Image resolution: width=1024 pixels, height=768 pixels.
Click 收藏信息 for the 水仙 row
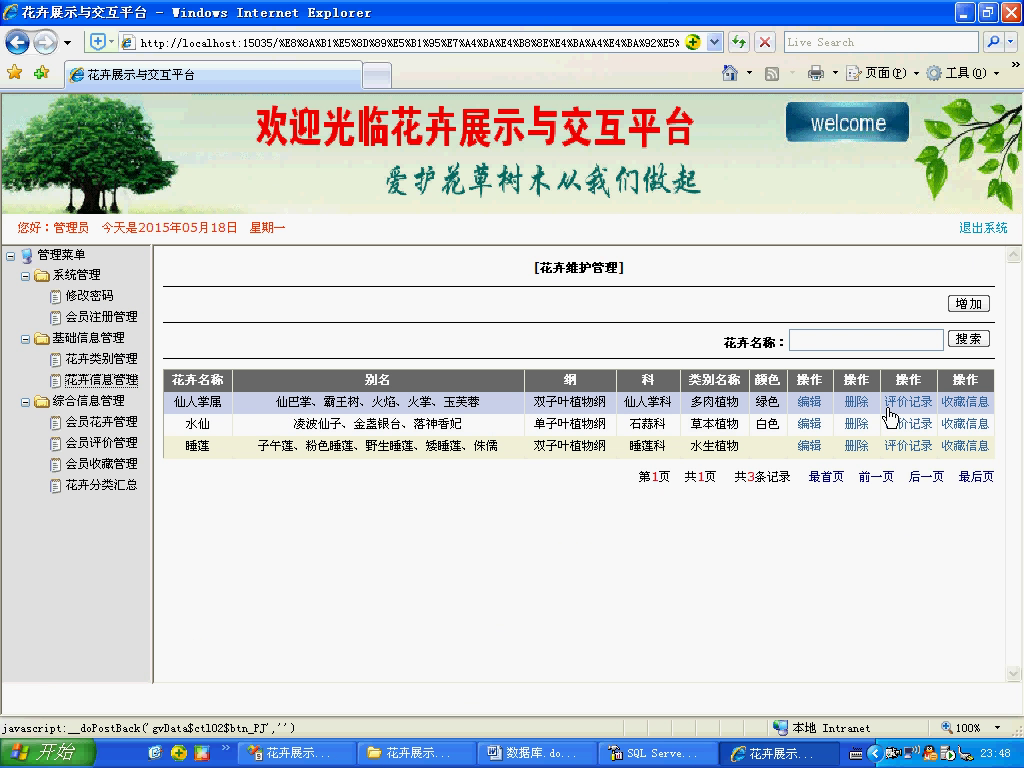965,424
